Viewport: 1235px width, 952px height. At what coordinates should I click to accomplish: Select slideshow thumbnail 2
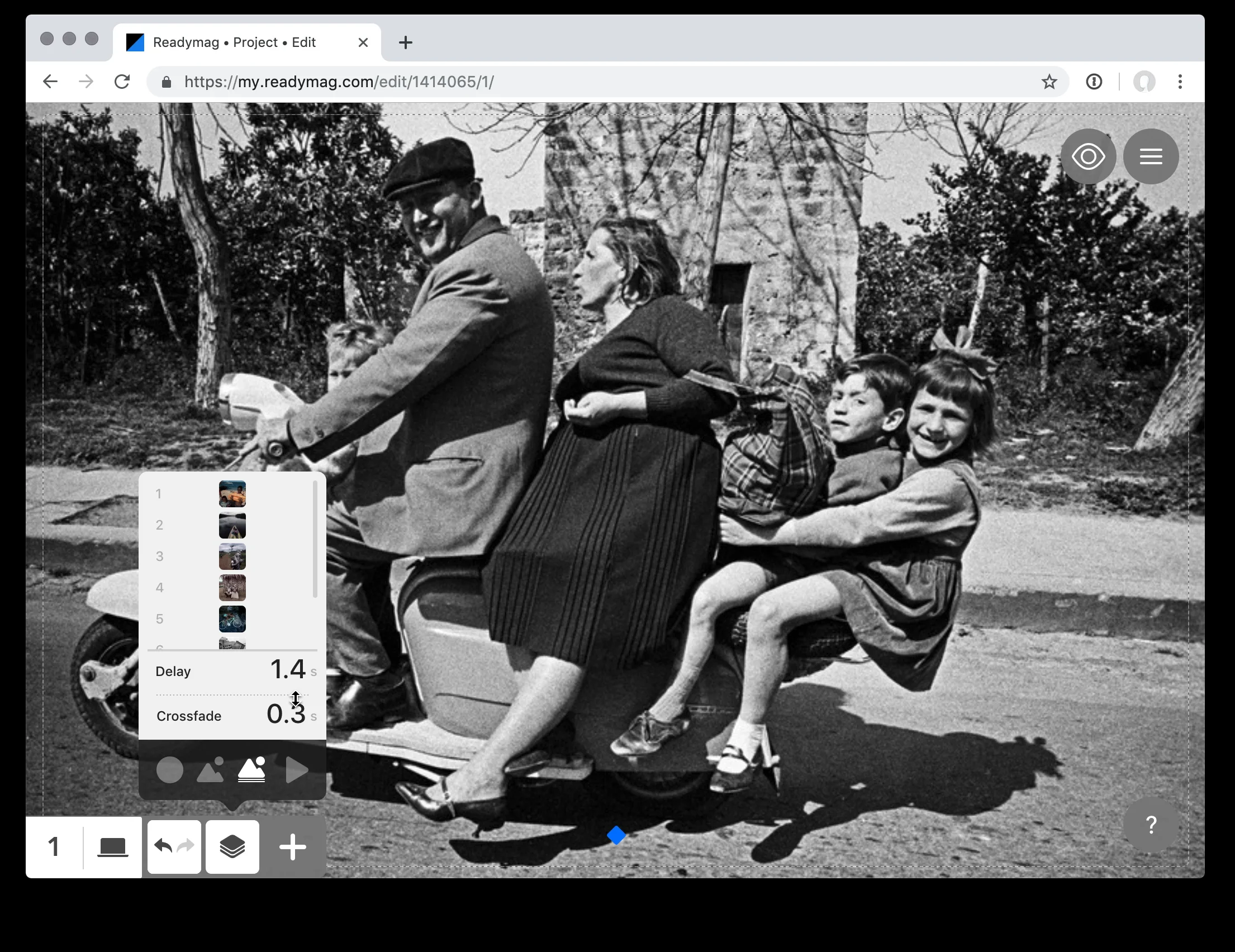coord(232,525)
